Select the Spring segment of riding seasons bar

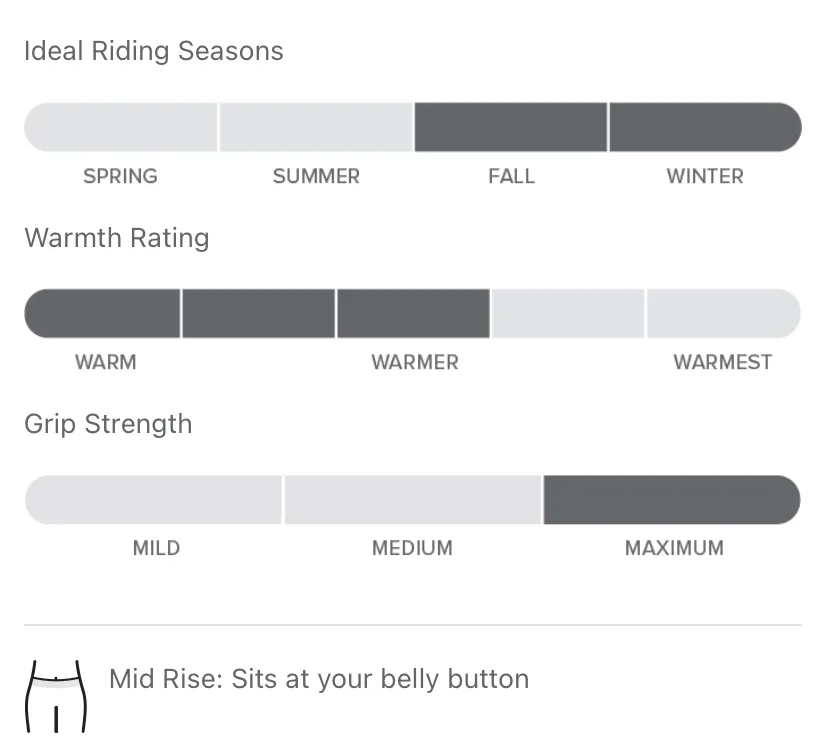[x=121, y=127]
